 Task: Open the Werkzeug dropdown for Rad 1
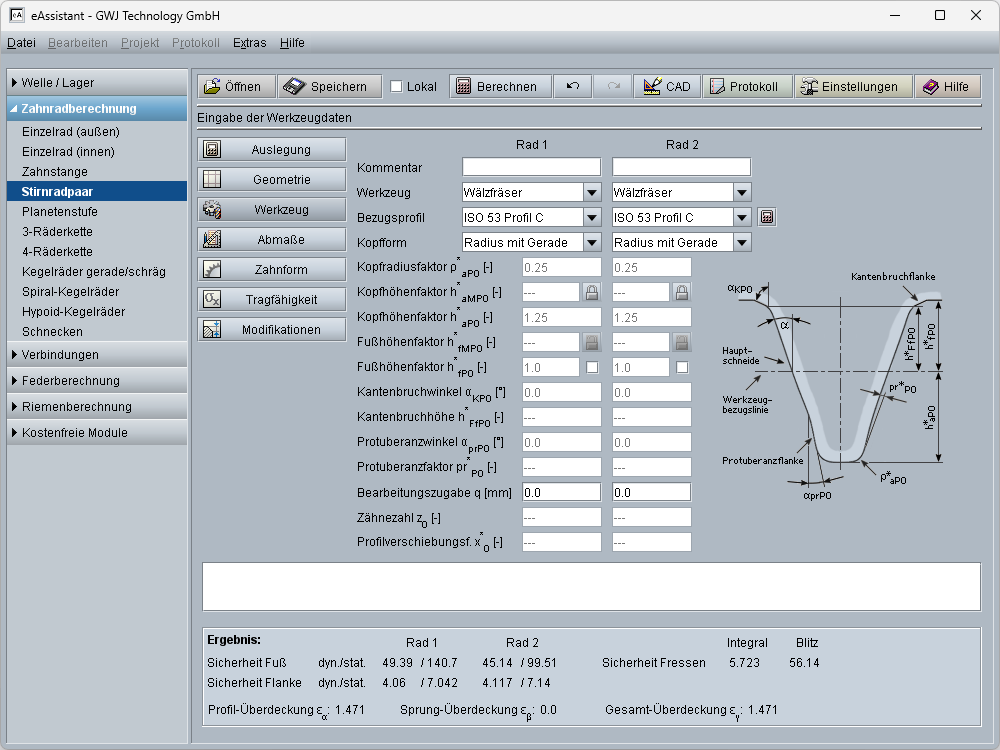[x=592, y=192]
